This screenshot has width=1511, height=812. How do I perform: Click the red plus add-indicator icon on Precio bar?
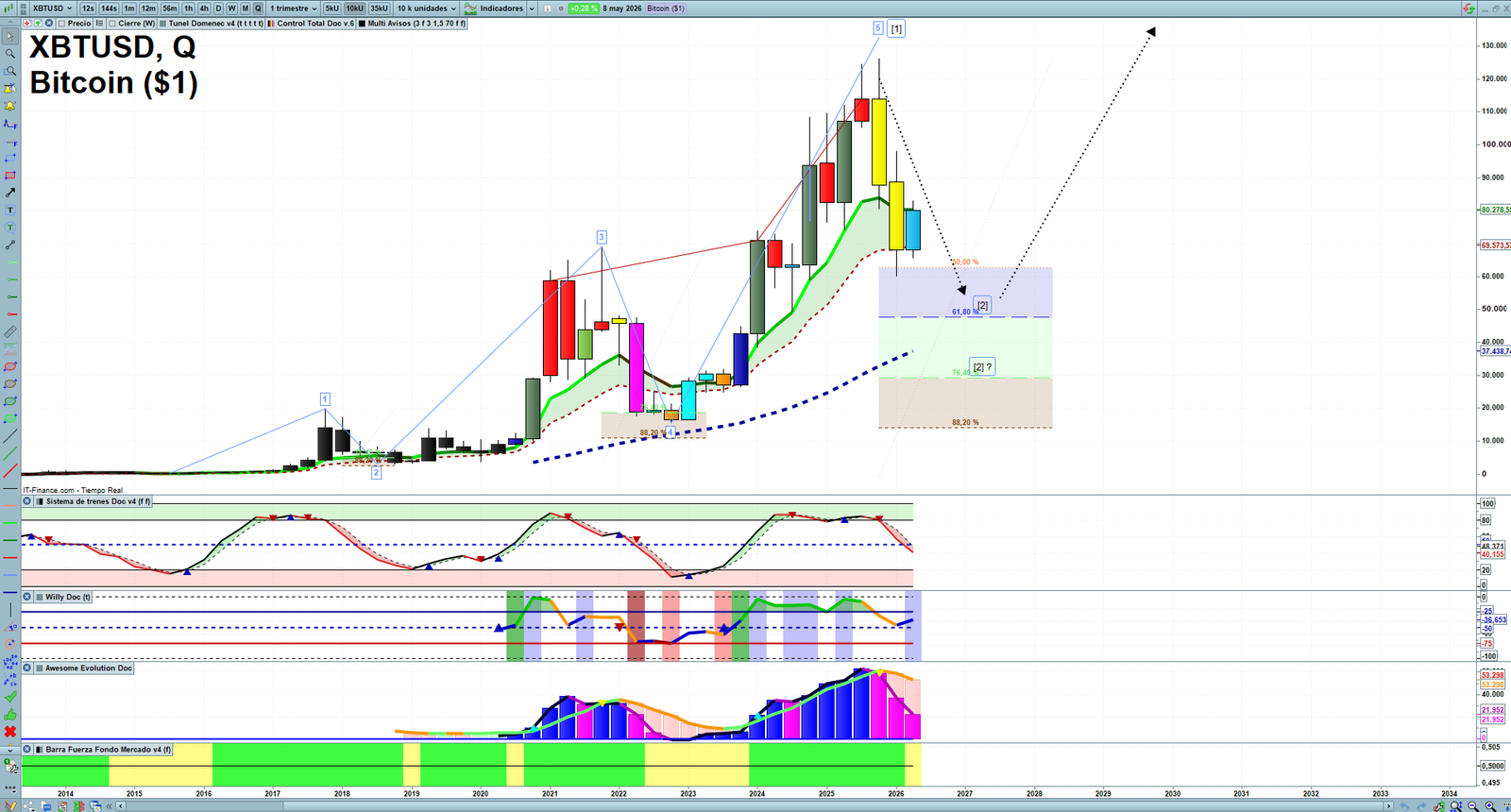(x=26, y=24)
